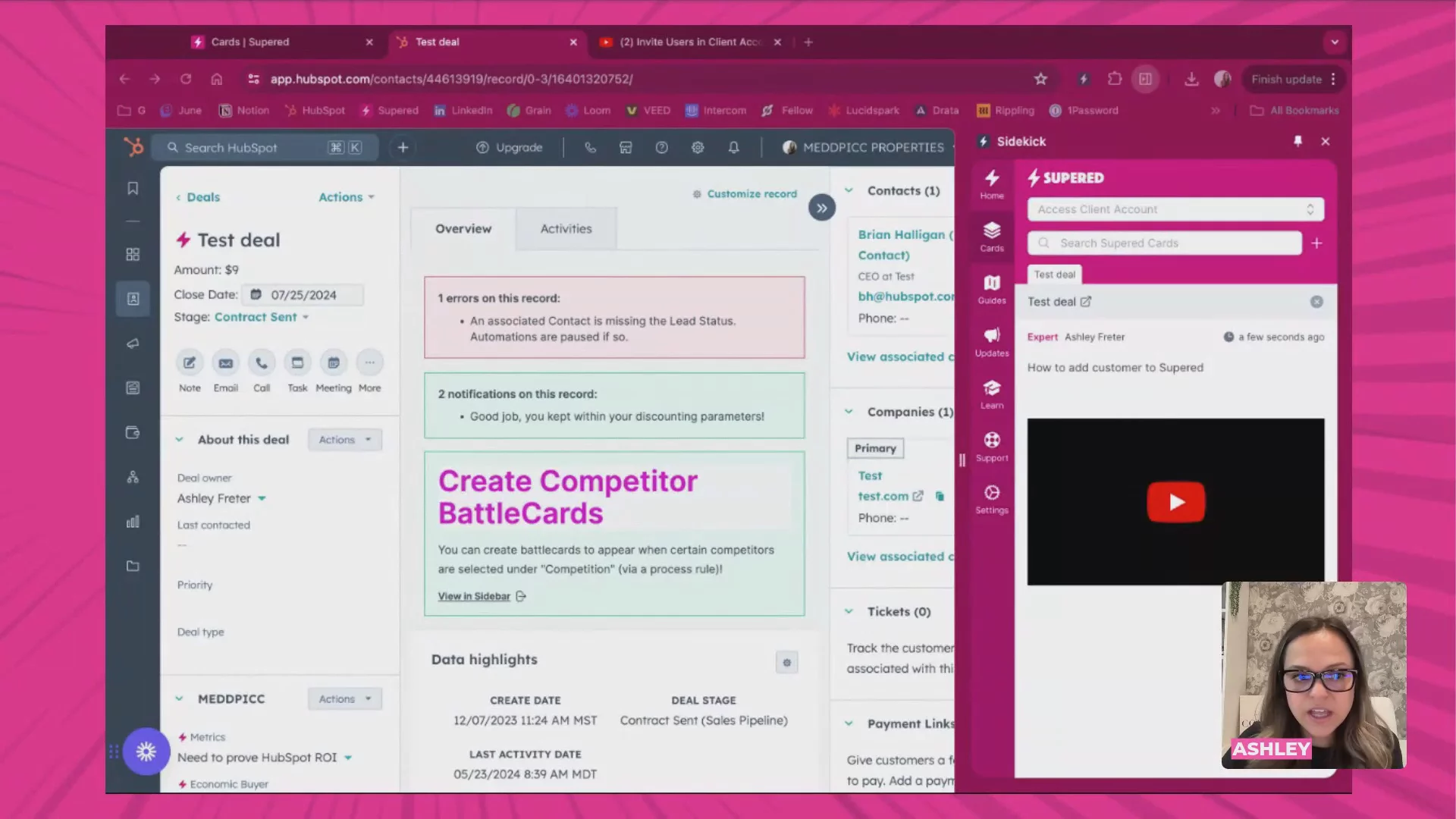
Task: Add a new Supered card with plus icon
Action: (1316, 243)
